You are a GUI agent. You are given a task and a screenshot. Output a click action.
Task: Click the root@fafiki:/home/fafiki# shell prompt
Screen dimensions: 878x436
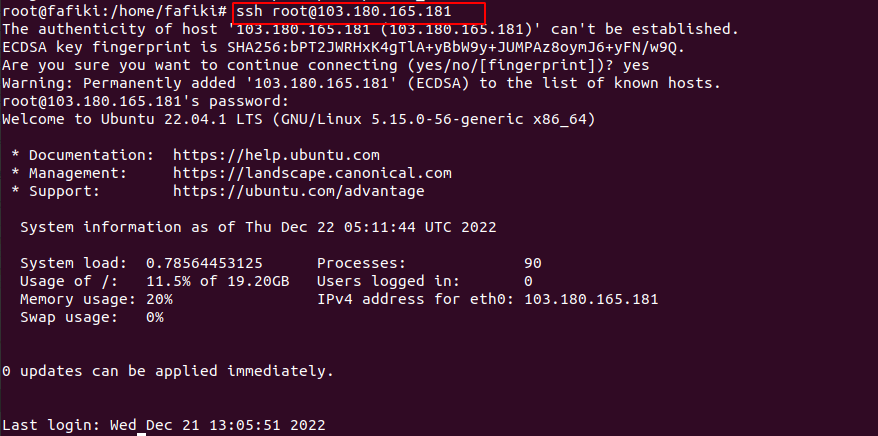point(115,12)
